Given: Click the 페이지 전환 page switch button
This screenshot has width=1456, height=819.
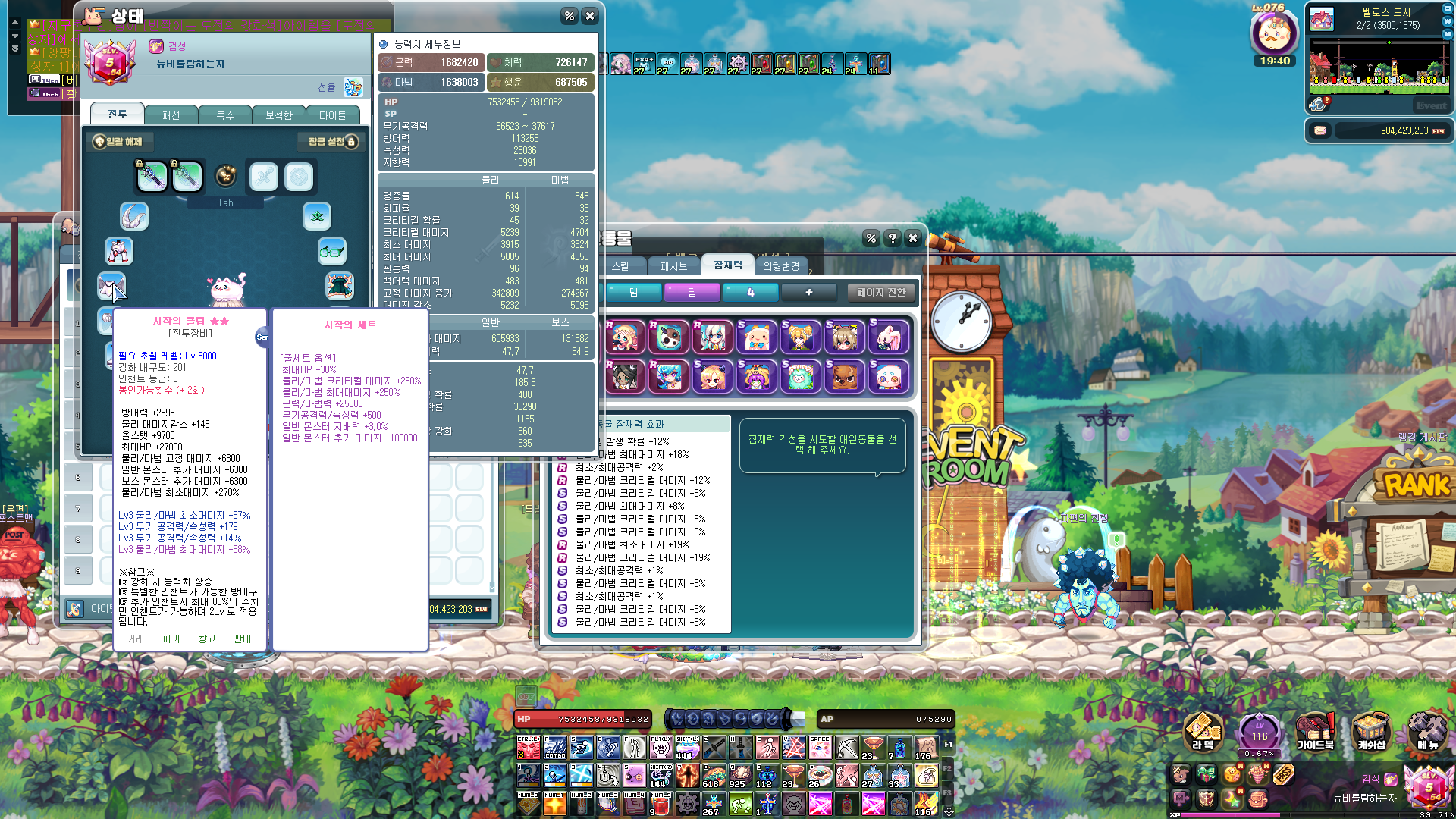Looking at the screenshot, I should point(881,292).
